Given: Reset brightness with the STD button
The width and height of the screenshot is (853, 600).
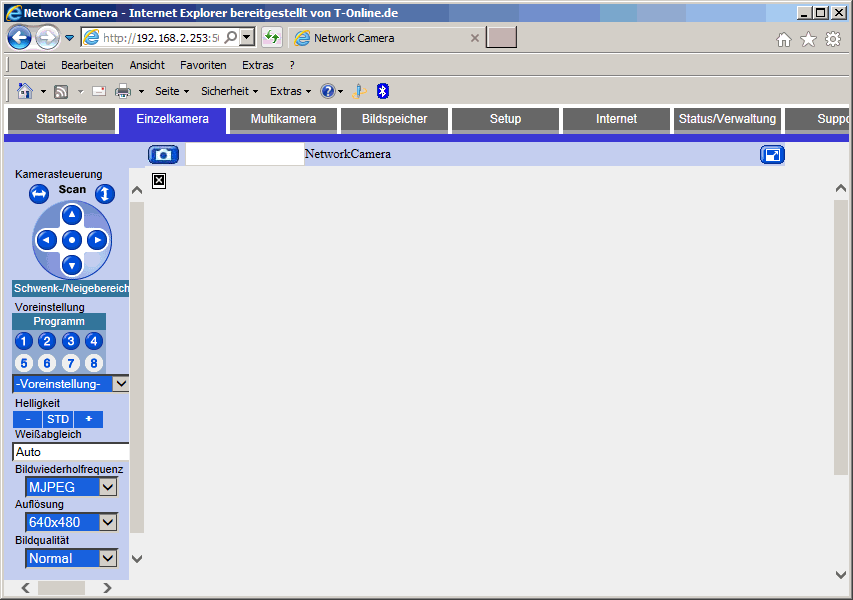Looking at the screenshot, I should pos(58,419).
